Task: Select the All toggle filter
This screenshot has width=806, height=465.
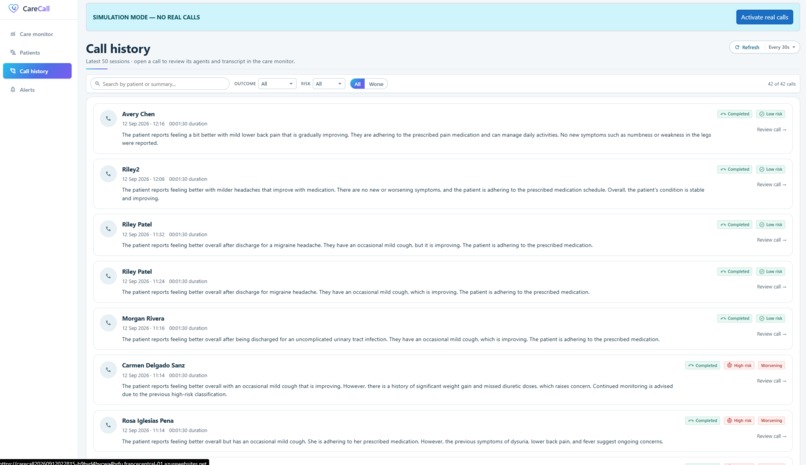Action: [x=357, y=84]
